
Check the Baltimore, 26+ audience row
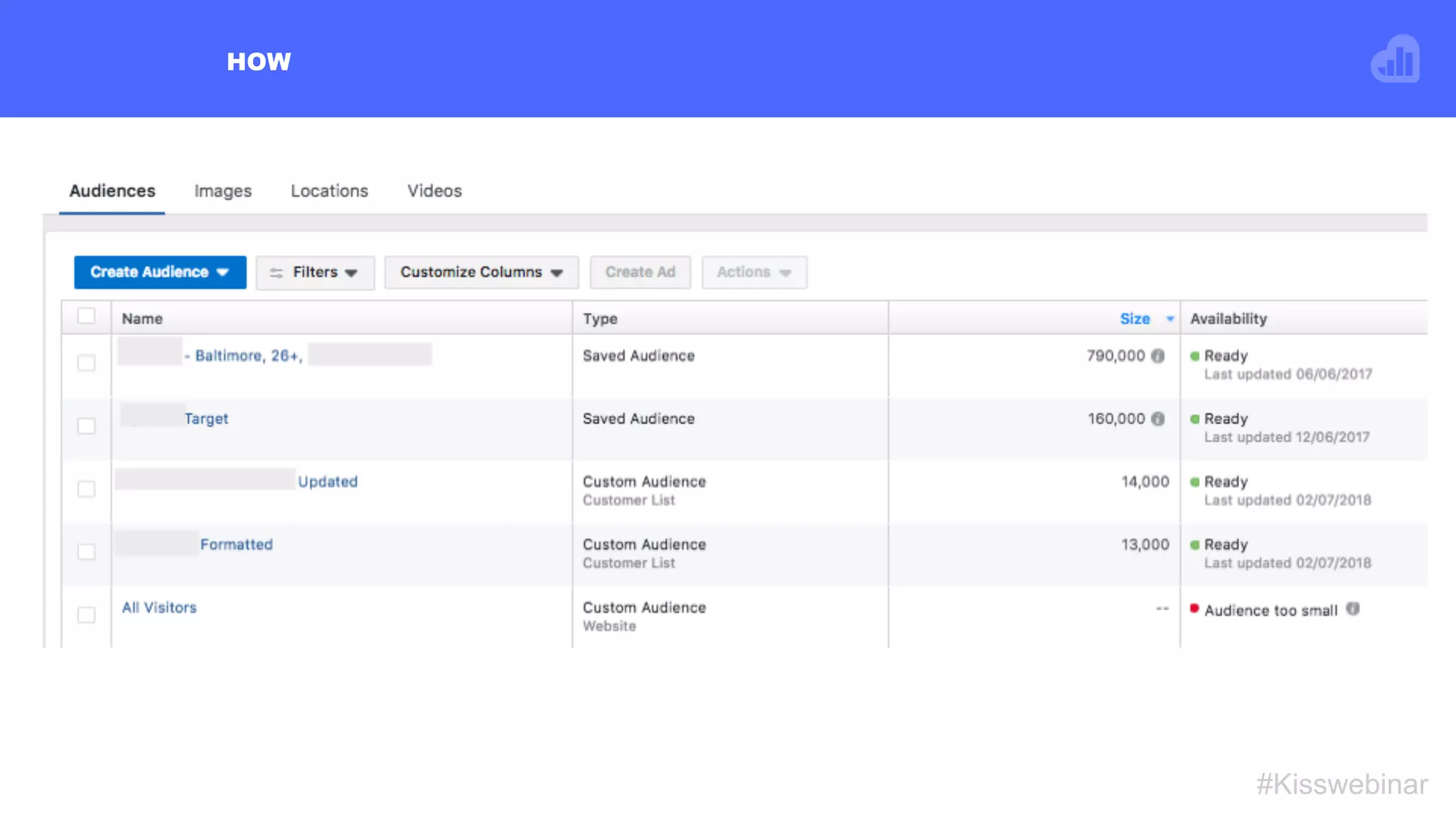pos(86,363)
